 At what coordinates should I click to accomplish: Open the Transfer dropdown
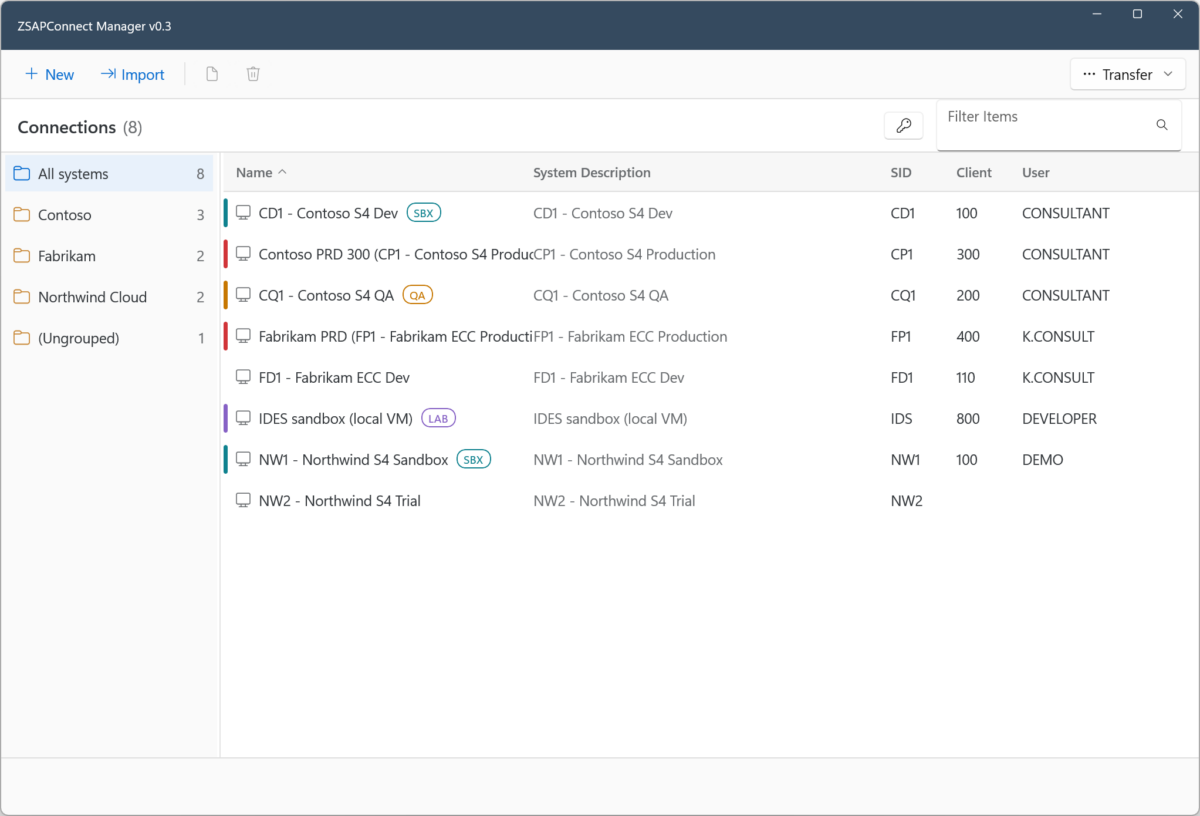tap(1127, 74)
